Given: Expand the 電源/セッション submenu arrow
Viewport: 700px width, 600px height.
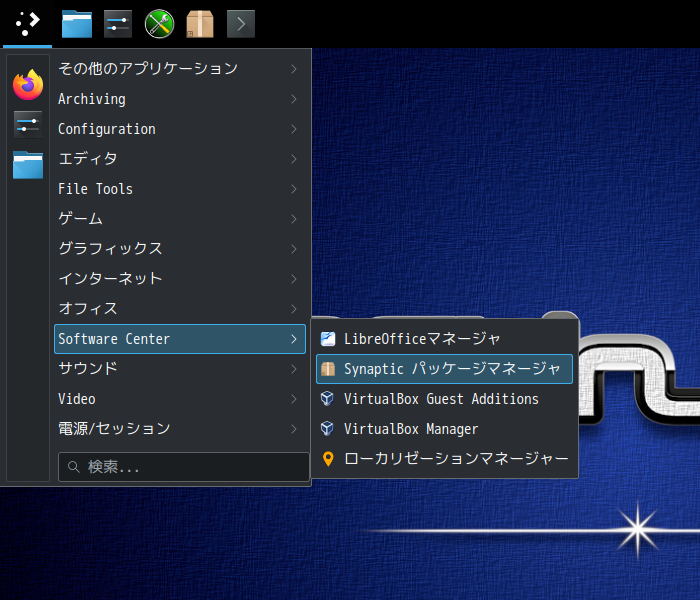Looking at the screenshot, I should click(294, 429).
